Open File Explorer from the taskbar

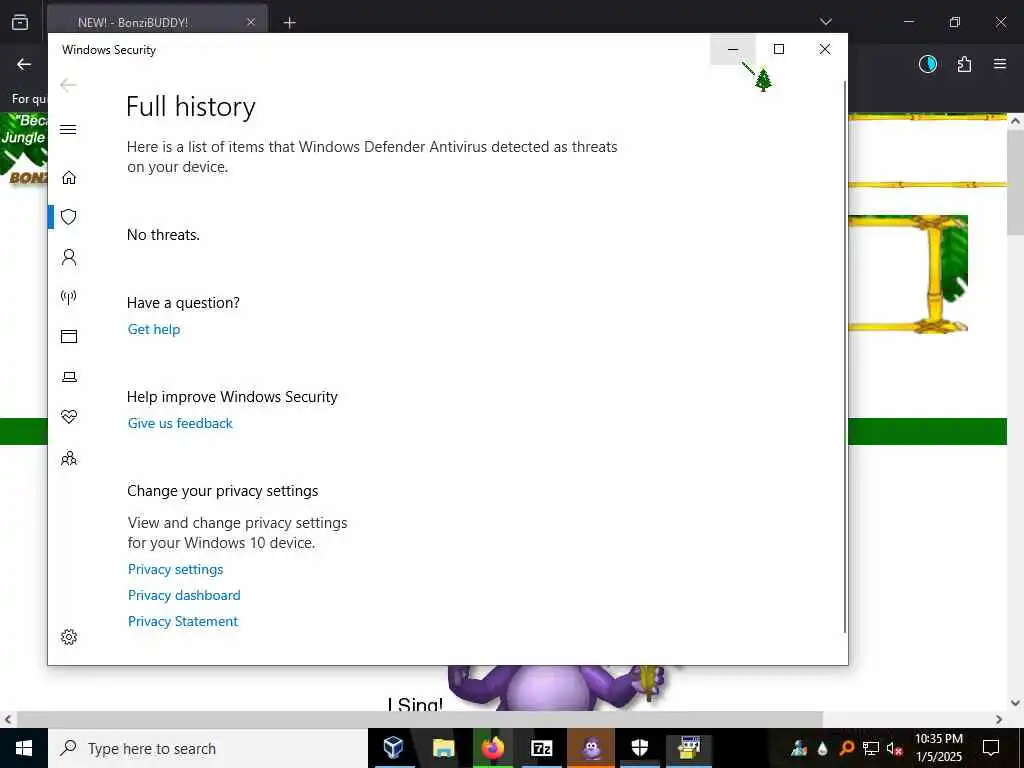point(443,748)
